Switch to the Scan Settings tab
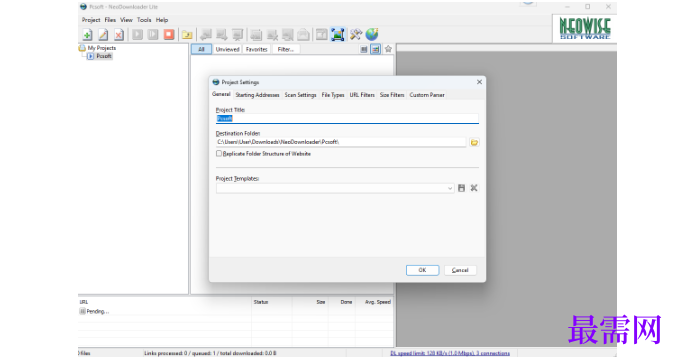This screenshot has height=361, width=680. click(300, 95)
